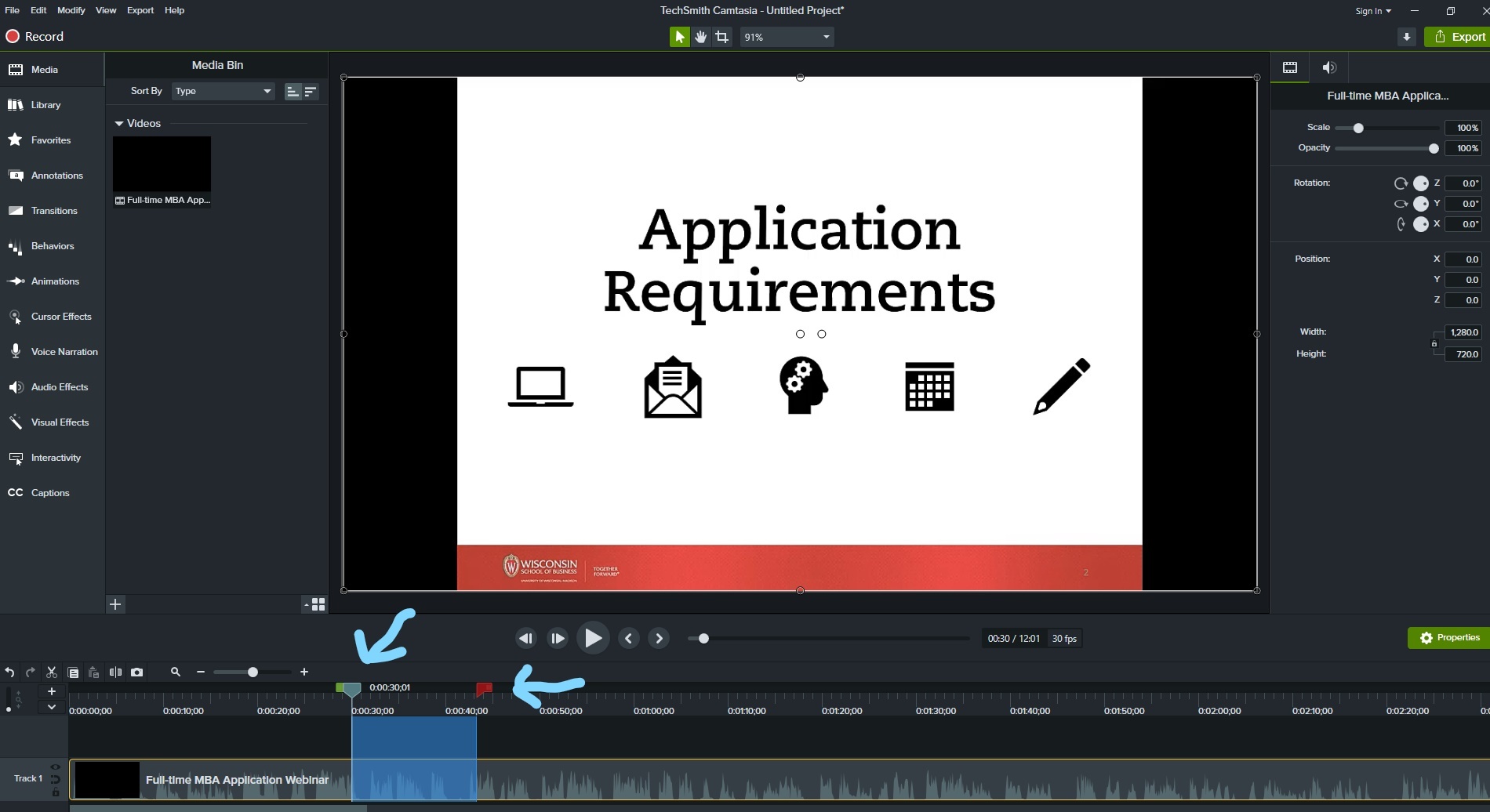Capture a frame with the camera snapshot icon
Viewport: 1490px width, 812px height.
pyautogui.click(x=137, y=672)
